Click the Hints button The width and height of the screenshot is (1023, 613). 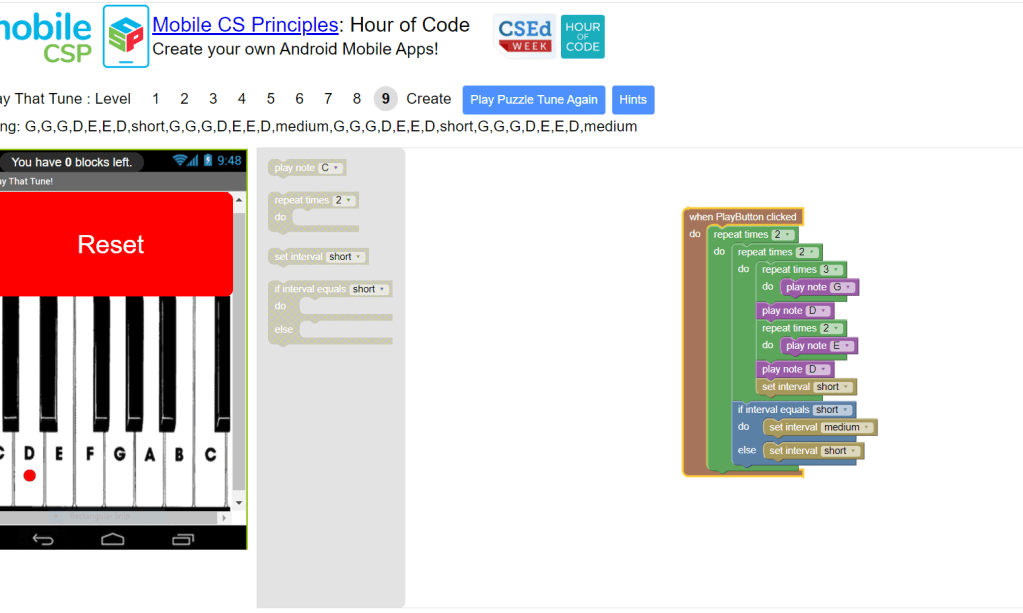632,99
